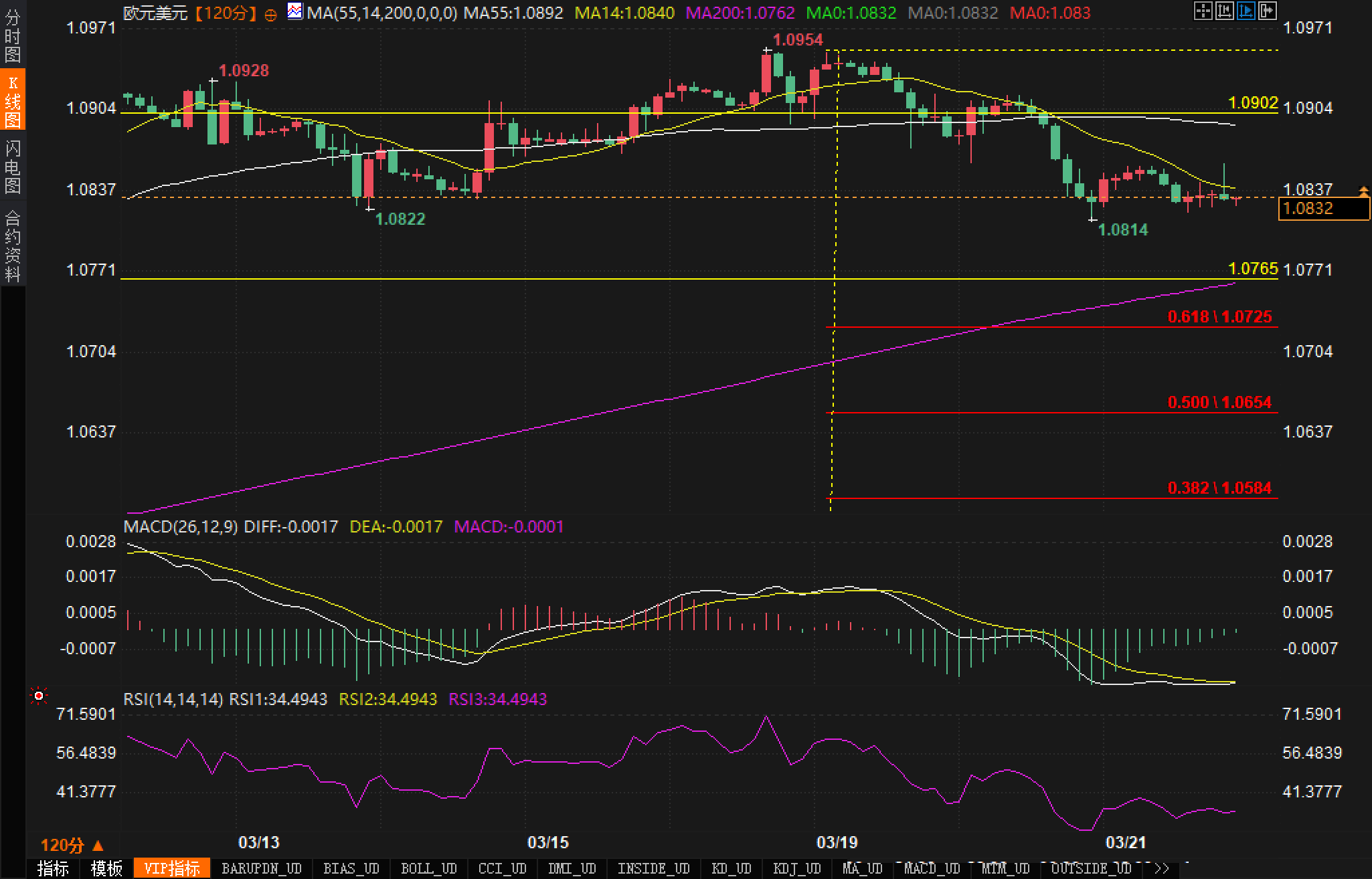Select the VIP指标 bottom tab
This screenshot has height=879, width=1372.
tap(172, 868)
